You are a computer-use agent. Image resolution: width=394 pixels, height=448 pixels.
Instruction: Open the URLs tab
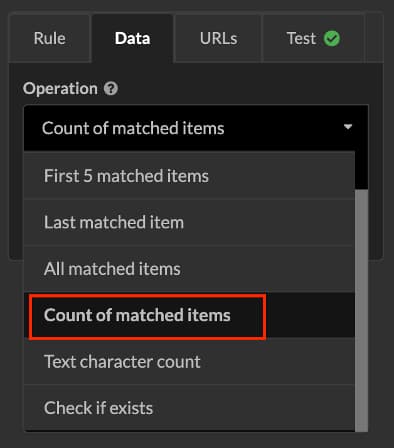point(218,38)
